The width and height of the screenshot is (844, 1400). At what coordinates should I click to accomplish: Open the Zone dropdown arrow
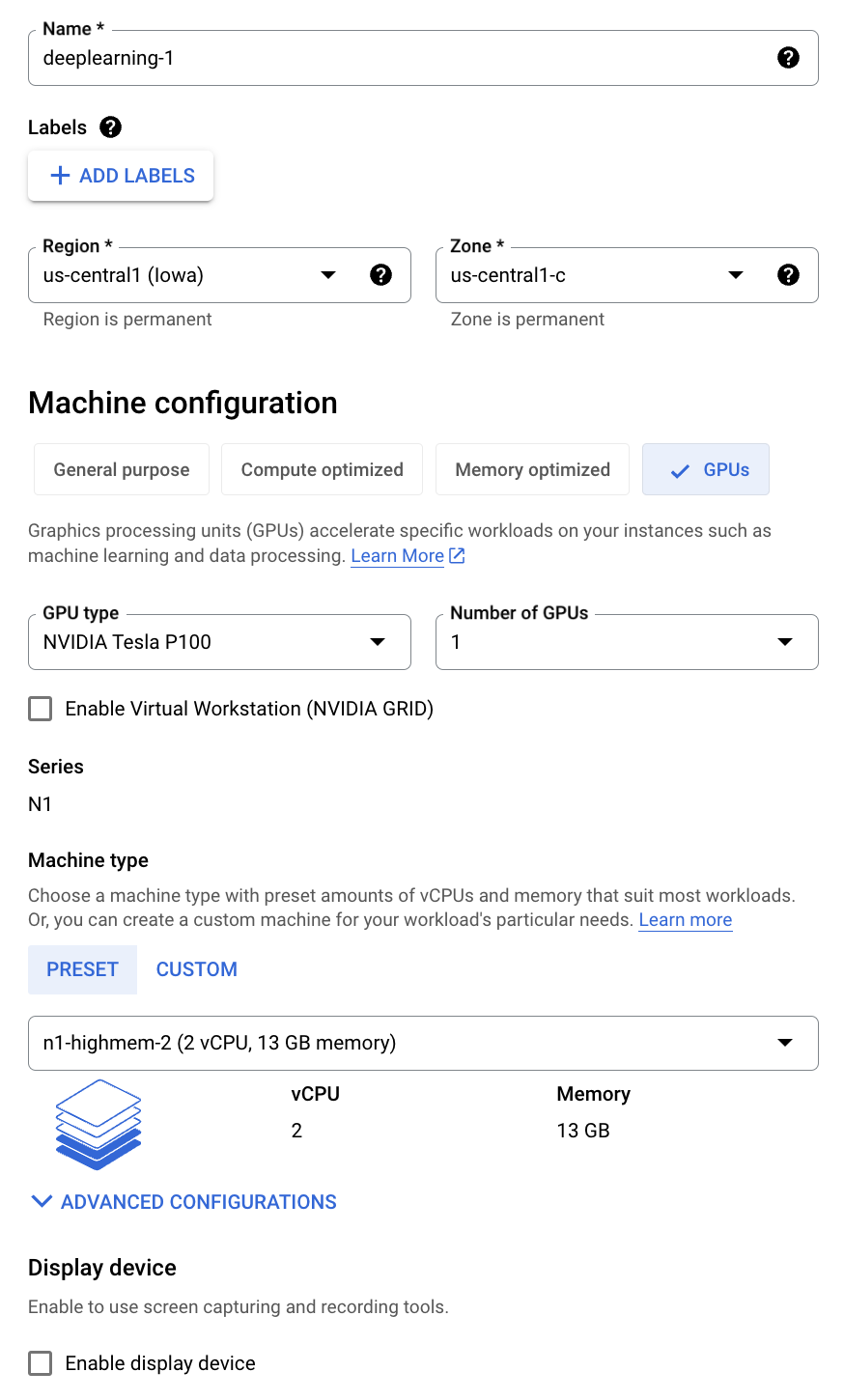(x=736, y=275)
